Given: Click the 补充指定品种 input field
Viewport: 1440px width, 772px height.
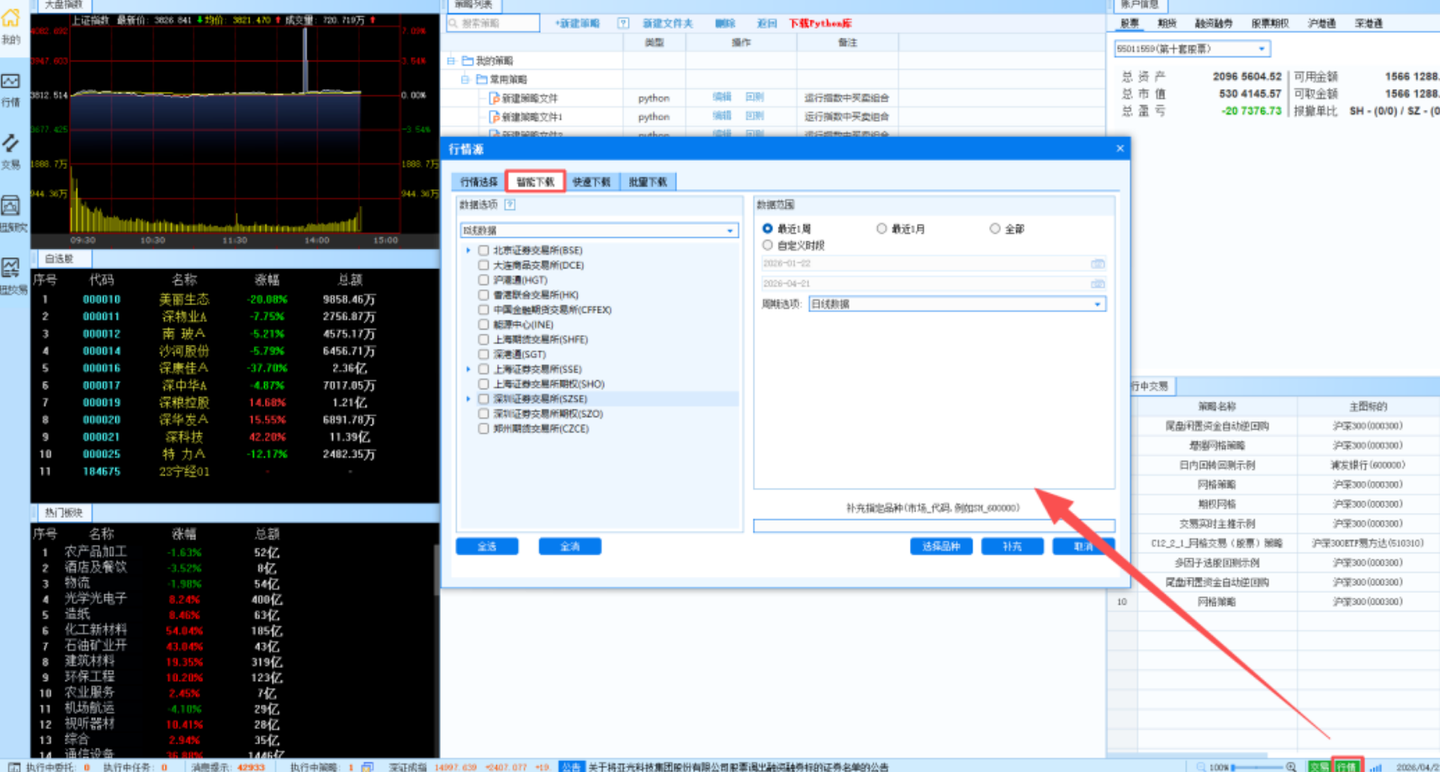Looking at the screenshot, I should coord(933,526).
